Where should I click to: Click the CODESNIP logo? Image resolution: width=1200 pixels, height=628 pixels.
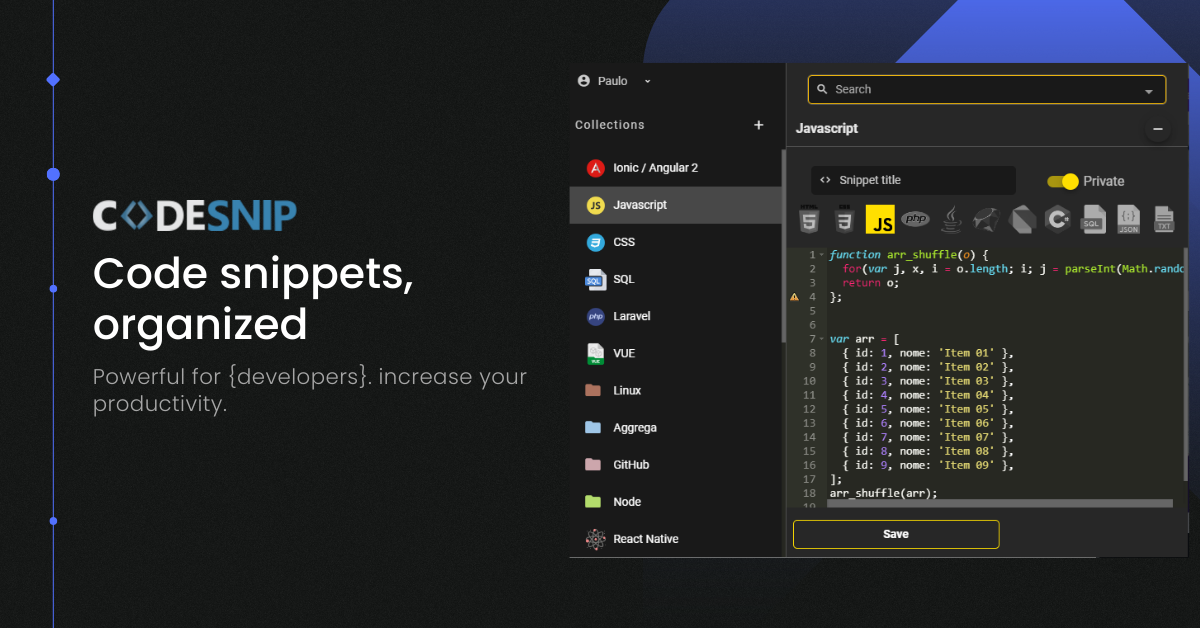[x=194, y=216]
